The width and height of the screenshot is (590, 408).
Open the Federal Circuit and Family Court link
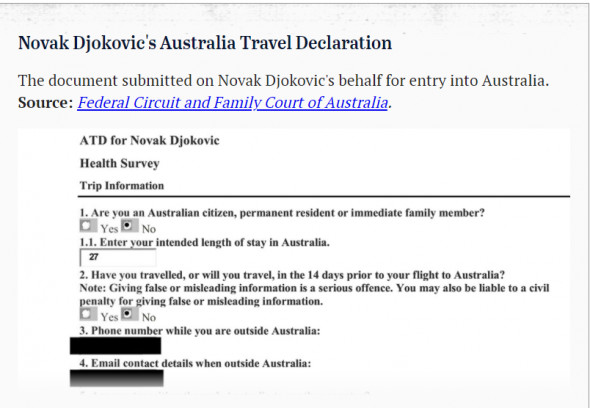(x=233, y=103)
